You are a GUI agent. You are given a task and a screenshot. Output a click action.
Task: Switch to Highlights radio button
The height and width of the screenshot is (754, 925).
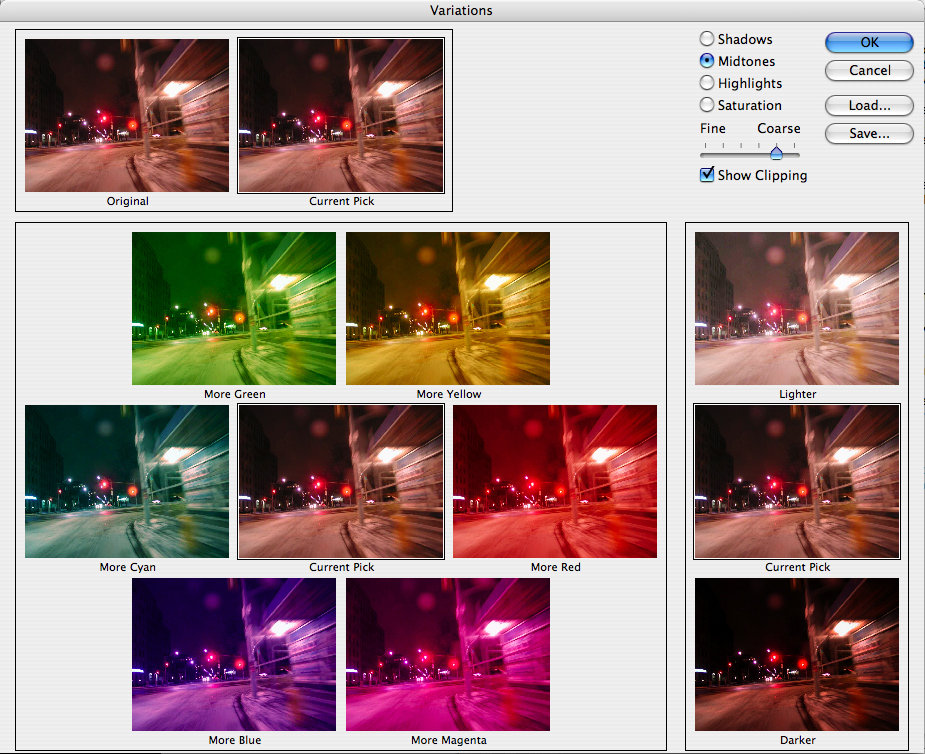pos(707,83)
